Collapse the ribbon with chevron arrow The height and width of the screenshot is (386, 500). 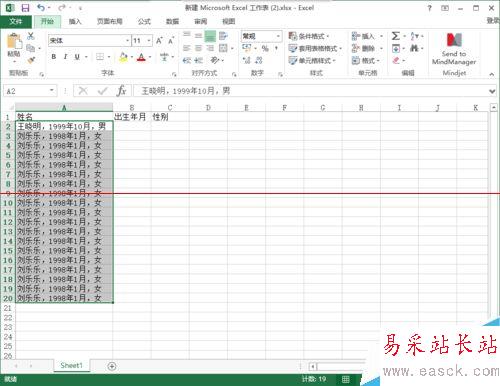coord(492,74)
